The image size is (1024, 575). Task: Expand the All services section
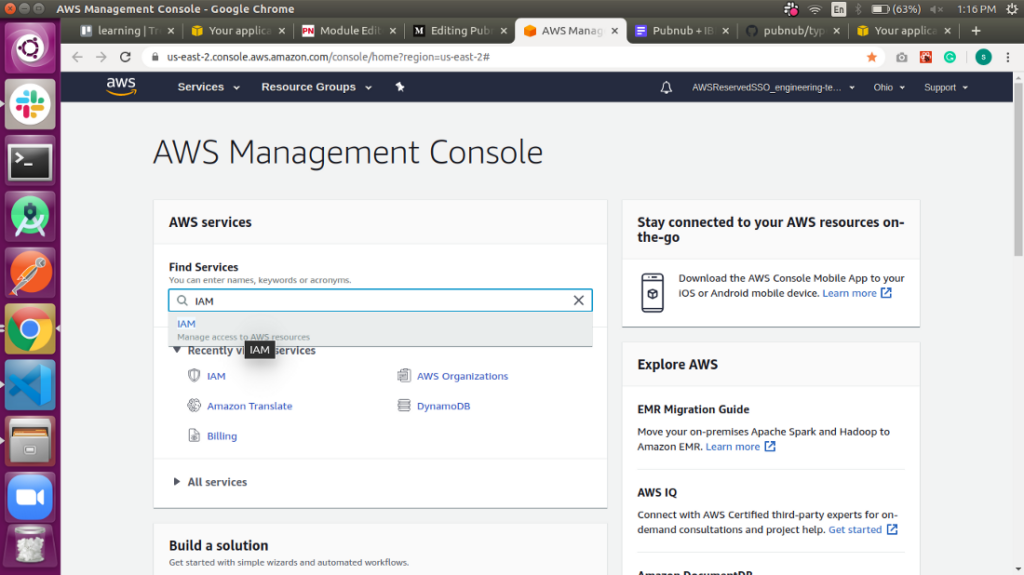(210, 482)
